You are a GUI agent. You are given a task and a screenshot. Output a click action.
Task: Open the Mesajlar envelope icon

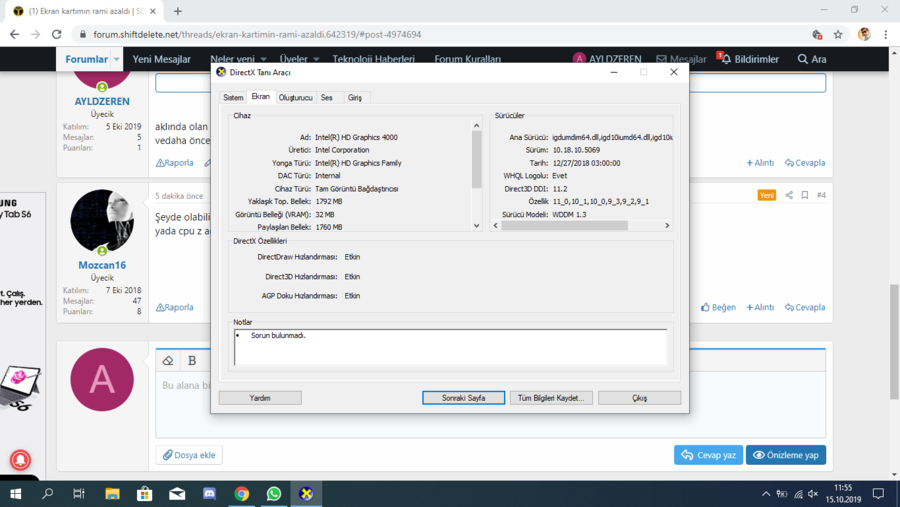661,59
